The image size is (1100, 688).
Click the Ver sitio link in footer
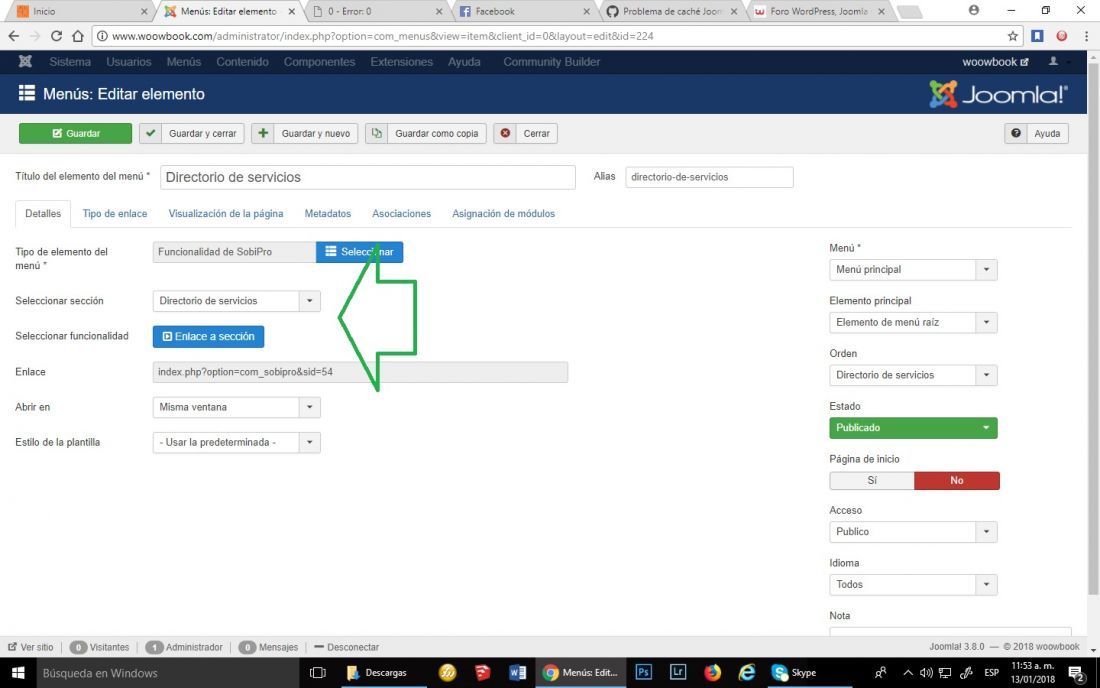click(x=31, y=647)
